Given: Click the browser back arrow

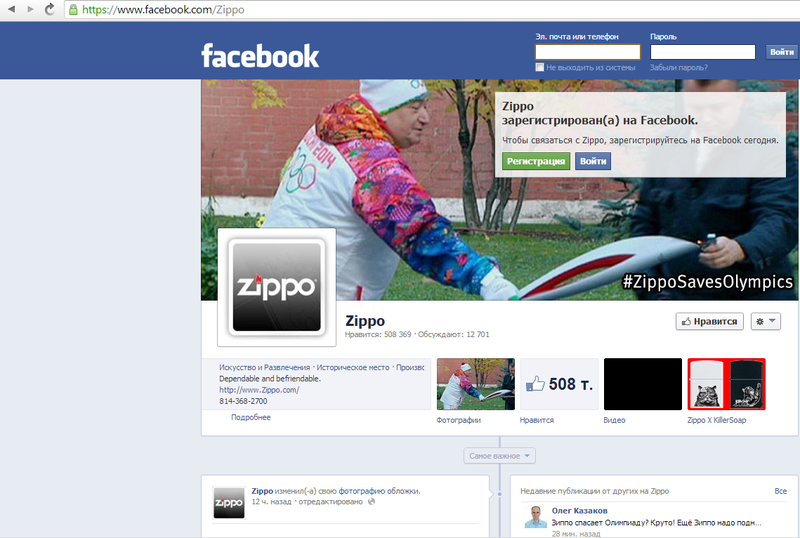Looking at the screenshot, I should (9, 9).
